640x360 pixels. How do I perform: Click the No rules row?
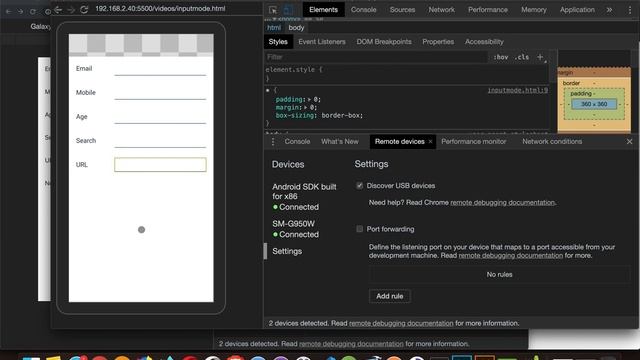(499, 274)
